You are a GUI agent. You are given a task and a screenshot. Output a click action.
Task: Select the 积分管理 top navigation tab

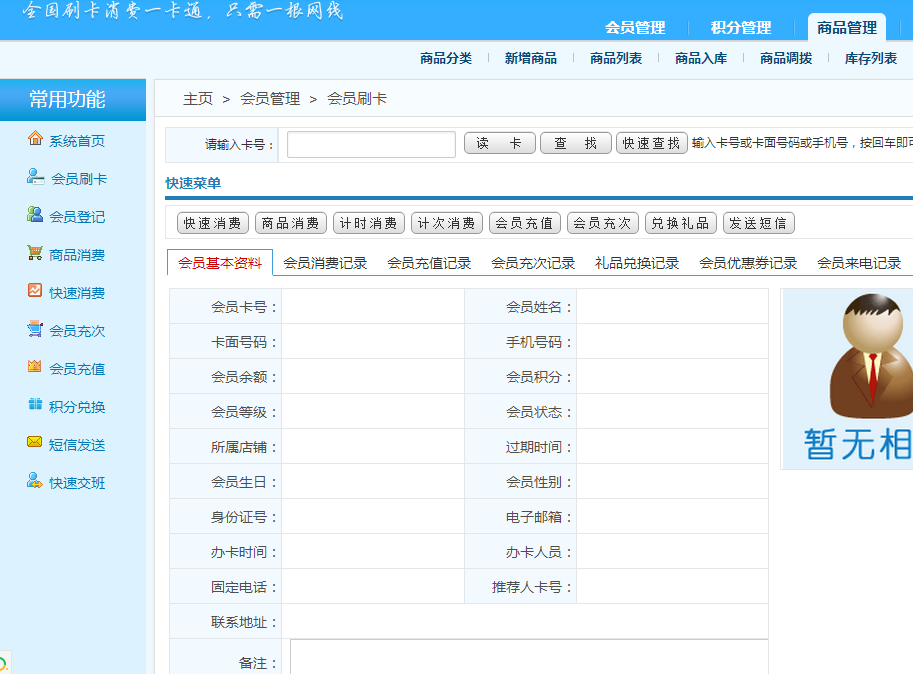(741, 28)
